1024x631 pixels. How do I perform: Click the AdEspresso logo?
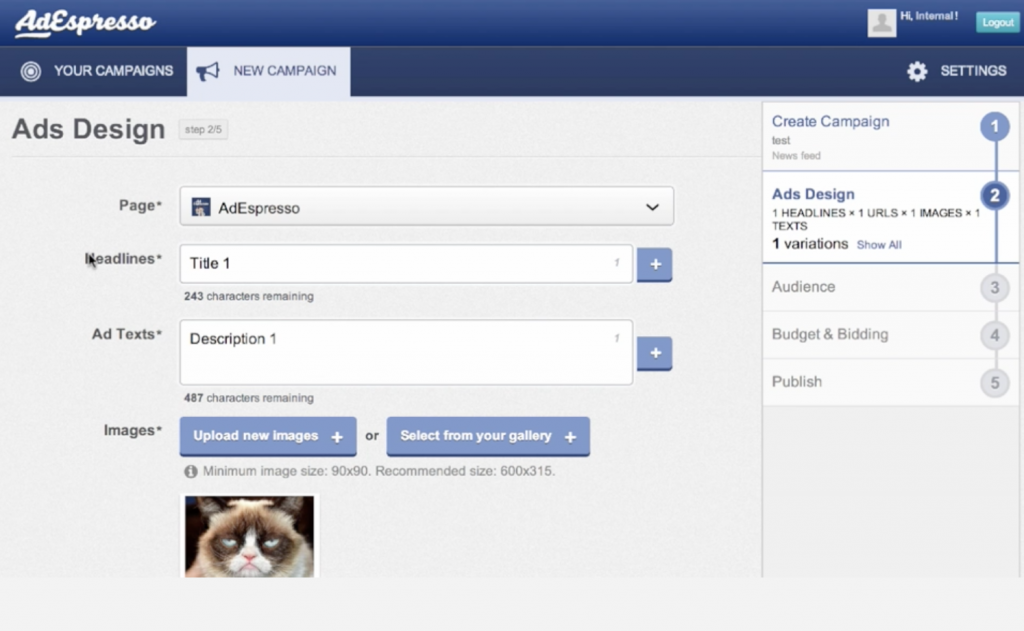pos(86,23)
